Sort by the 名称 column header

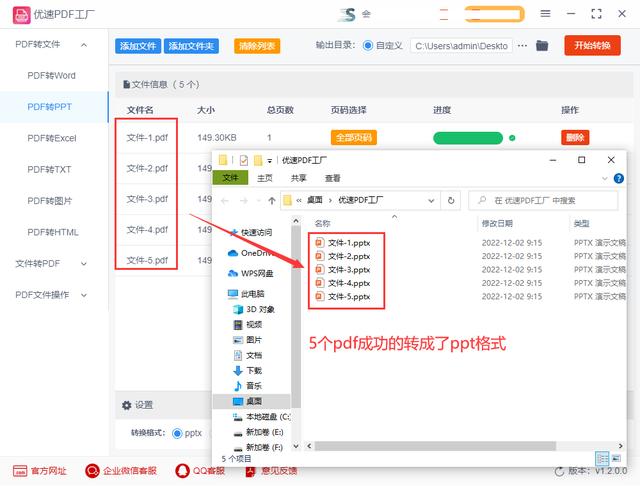[322, 224]
